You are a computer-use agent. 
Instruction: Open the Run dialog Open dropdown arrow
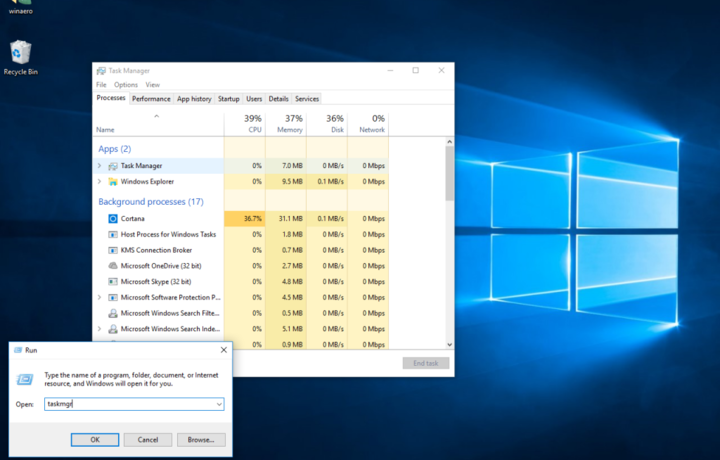click(219, 404)
